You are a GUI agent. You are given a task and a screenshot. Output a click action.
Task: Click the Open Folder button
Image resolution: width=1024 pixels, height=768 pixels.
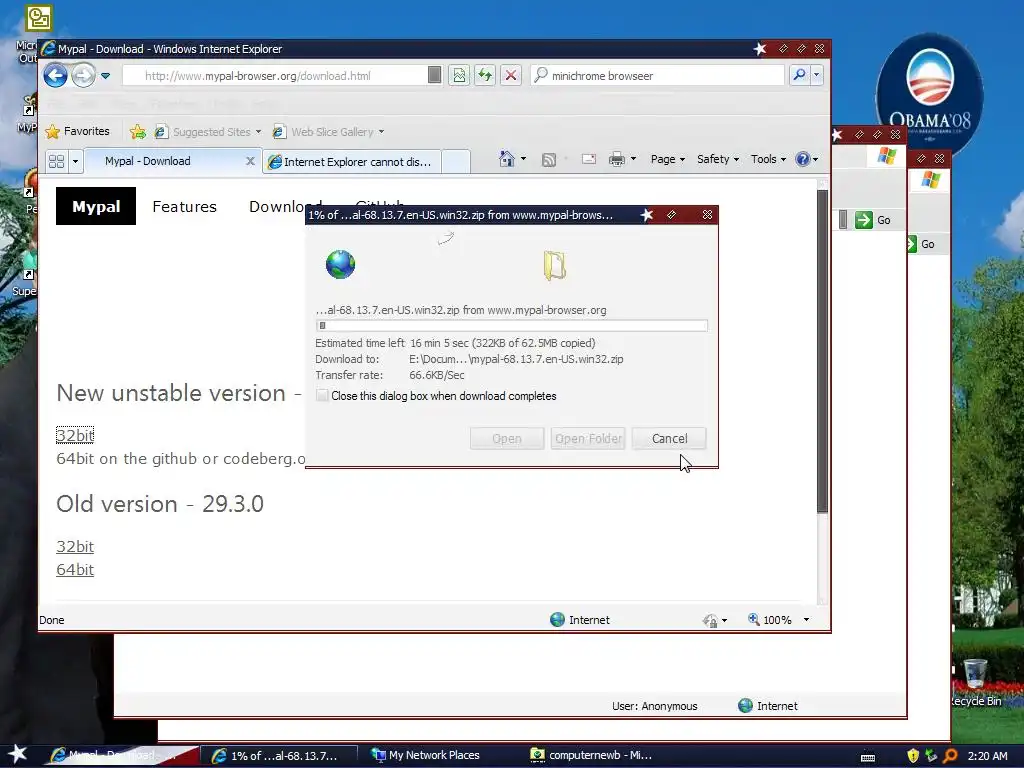pos(588,439)
